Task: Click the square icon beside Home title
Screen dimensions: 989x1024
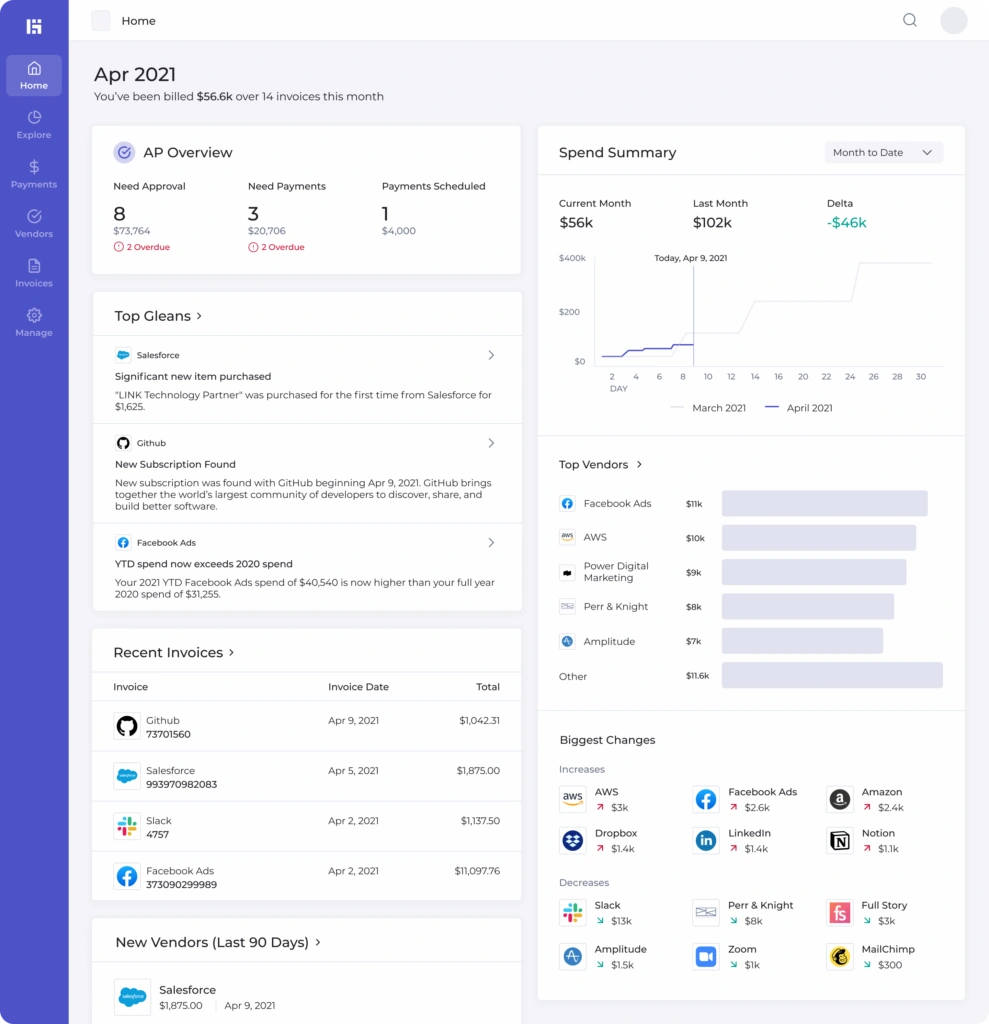Action: (x=101, y=20)
